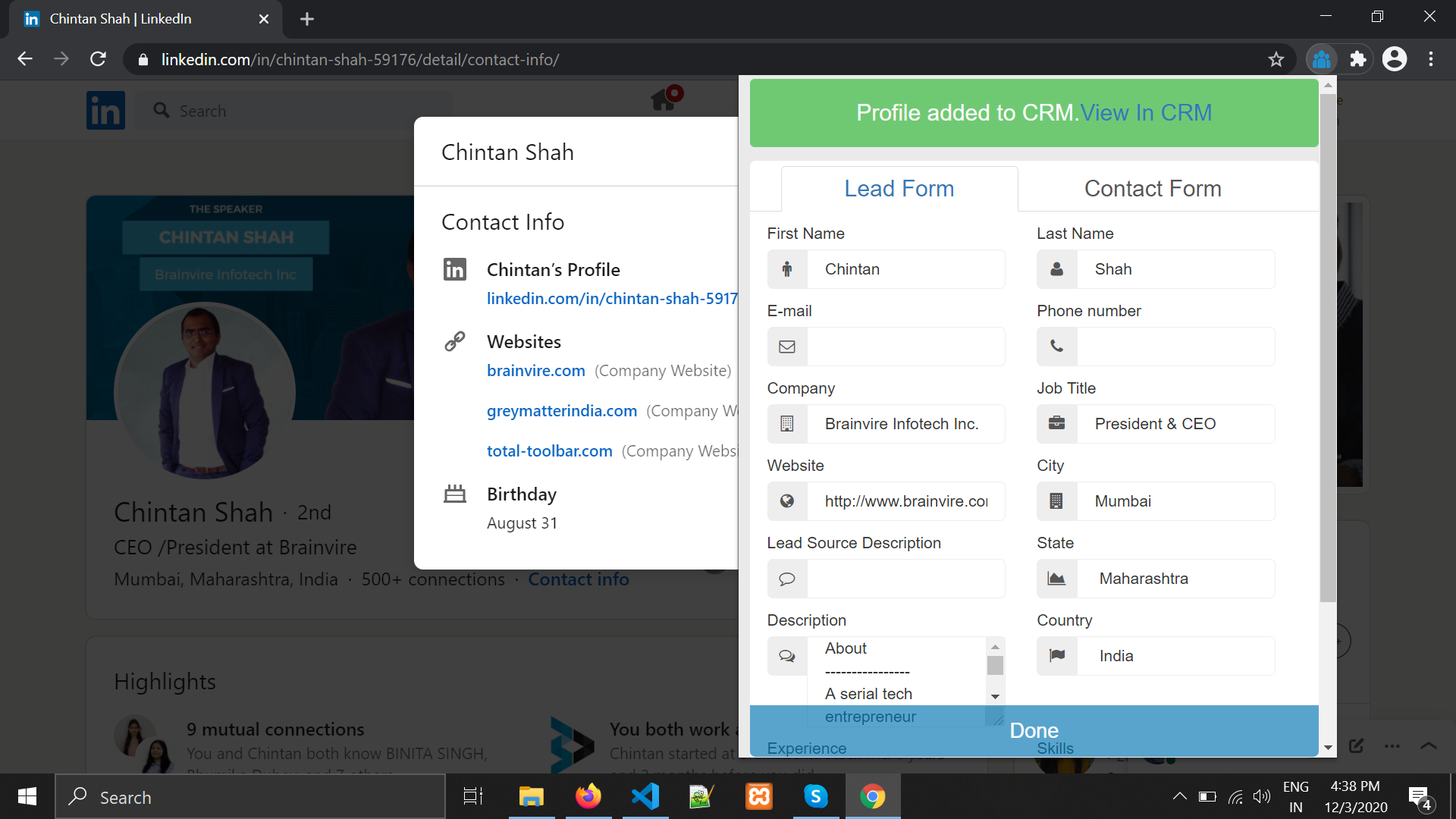Click View In CRM link
This screenshot has width=1456, height=819.
click(x=1146, y=112)
